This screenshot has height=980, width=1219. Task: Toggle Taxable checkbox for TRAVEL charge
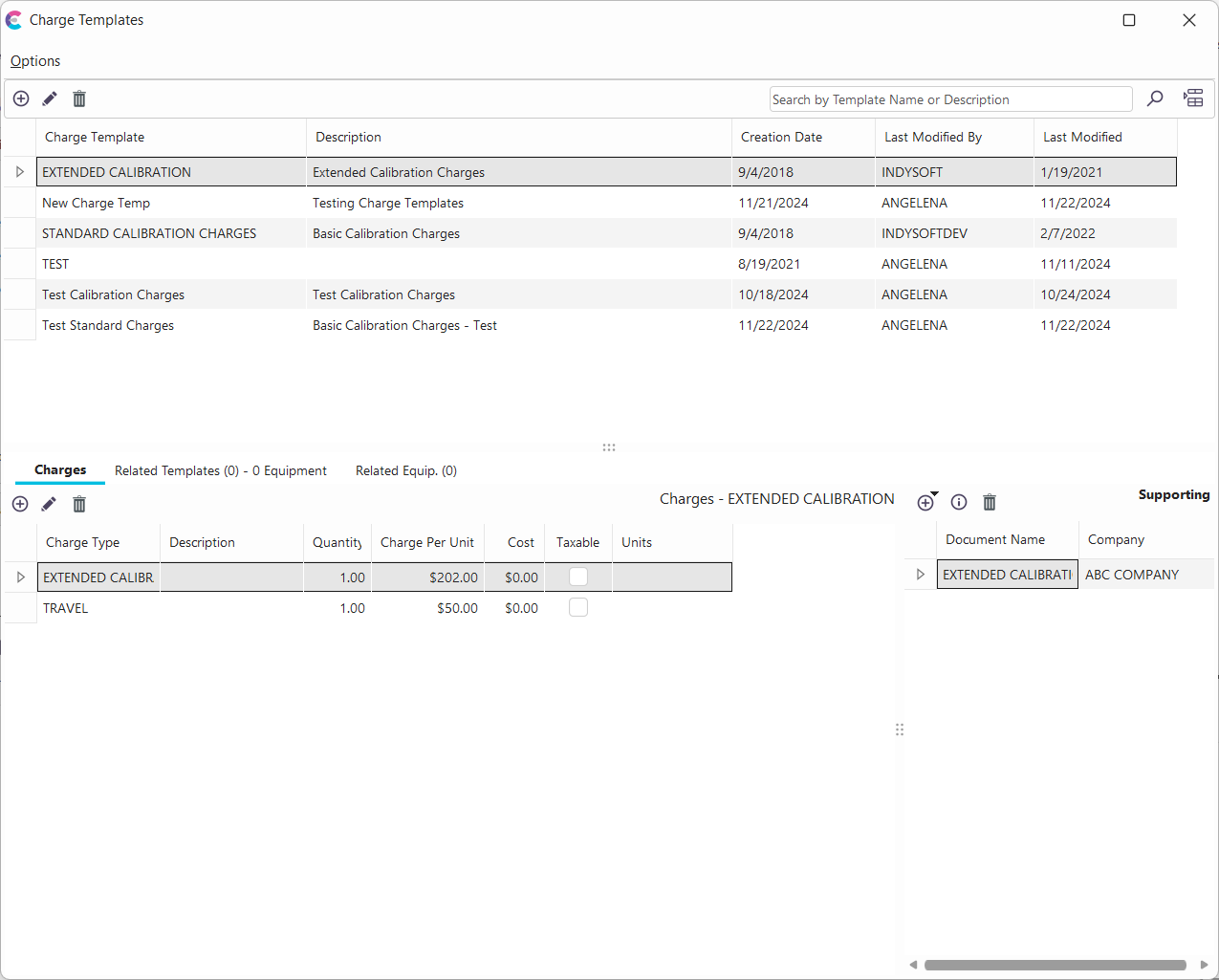coord(578,607)
